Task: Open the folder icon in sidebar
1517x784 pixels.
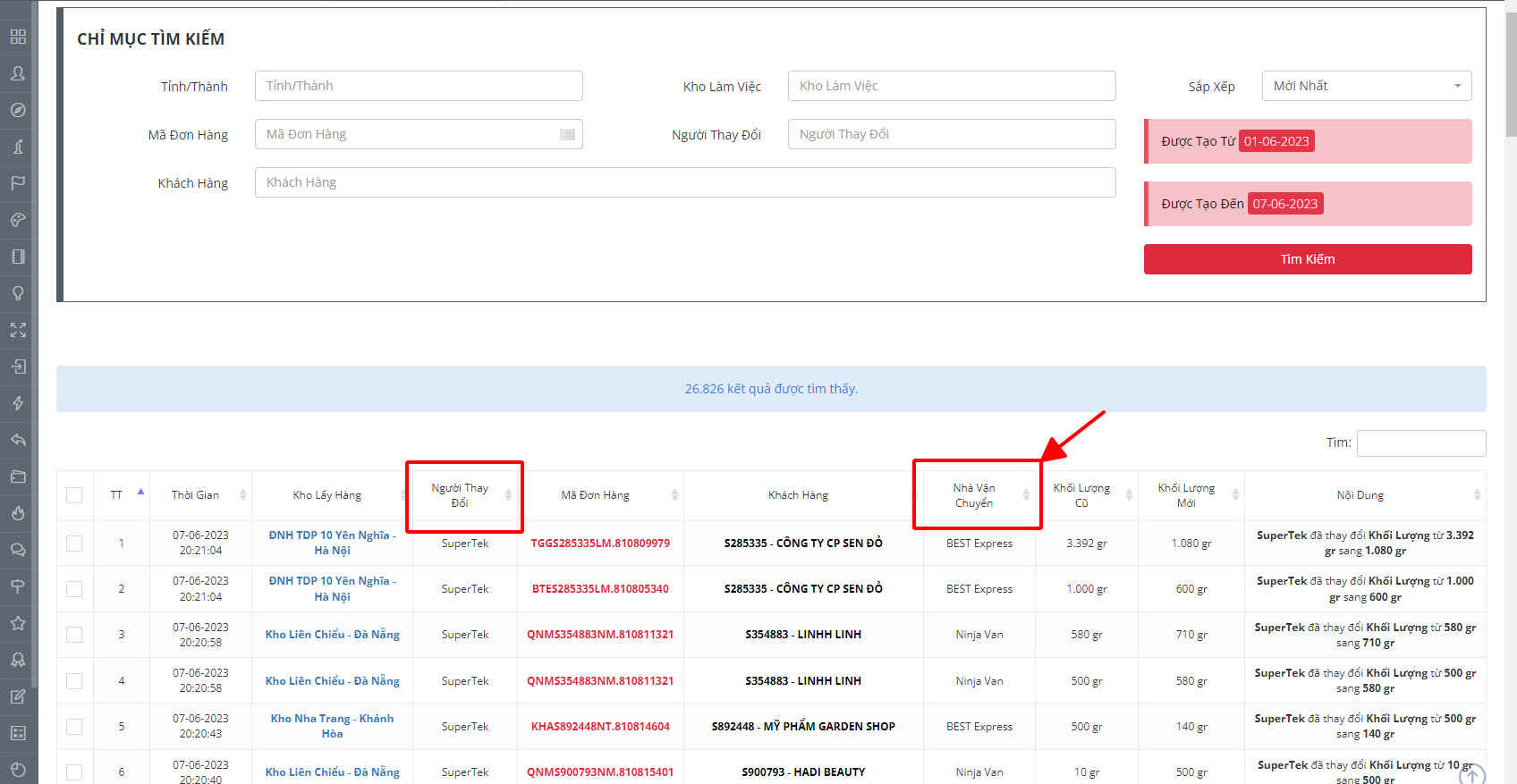Action: click(x=18, y=476)
